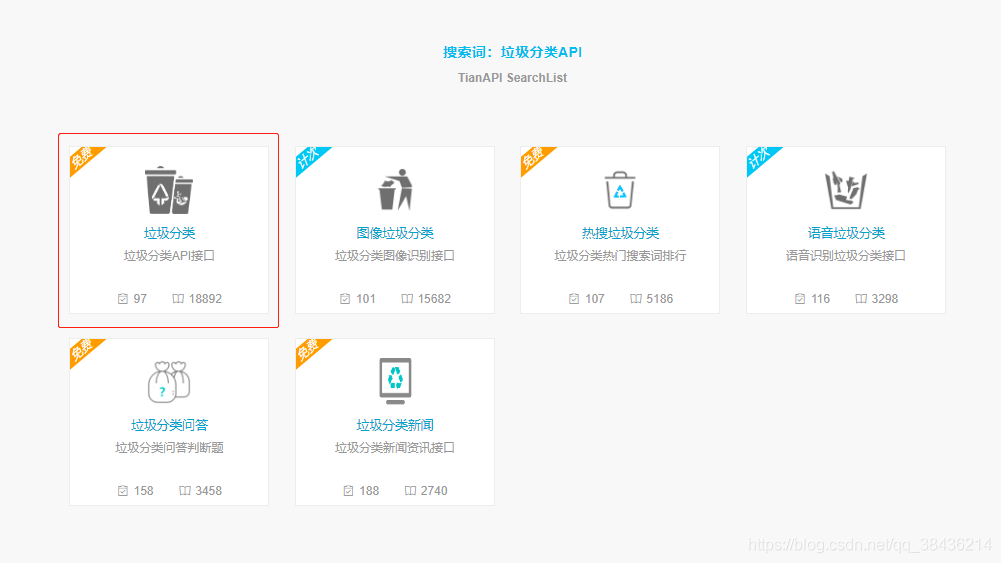This screenshot has height=563, width=1001.
Task: Click the book icon beside 3298
Action: click(x=861, y=299)
